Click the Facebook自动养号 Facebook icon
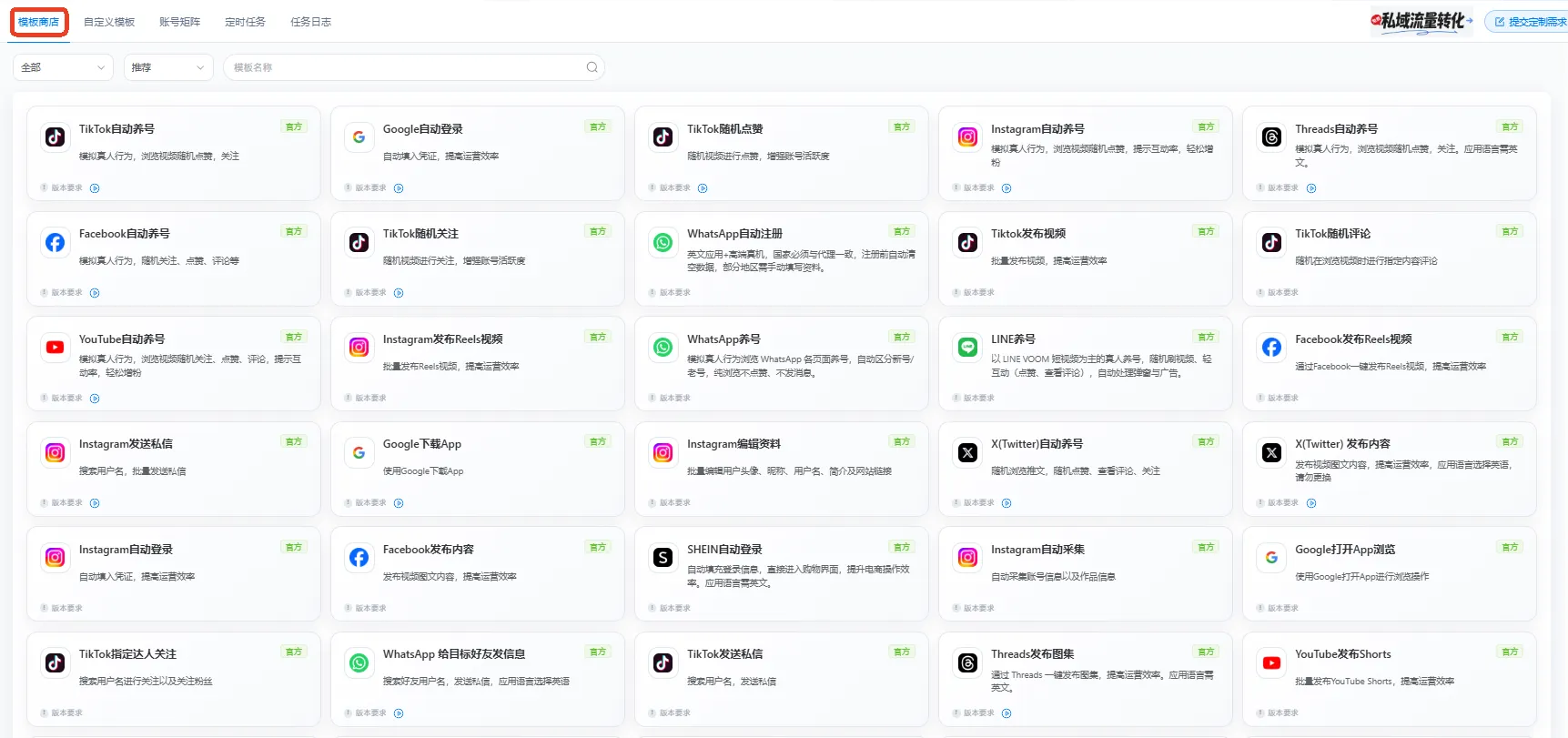Image resolution: width=1568 pixels, height=738 pixels. coord(56,242)
